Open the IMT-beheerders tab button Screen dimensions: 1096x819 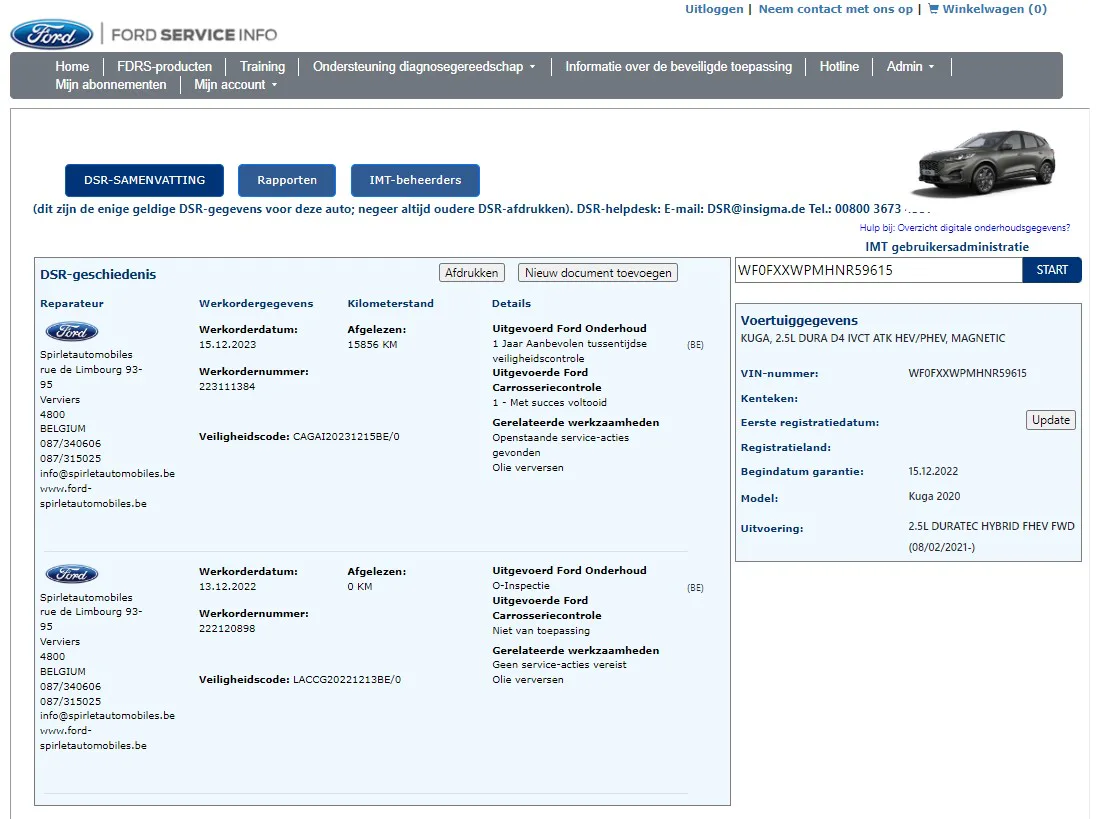pos(415,180)
